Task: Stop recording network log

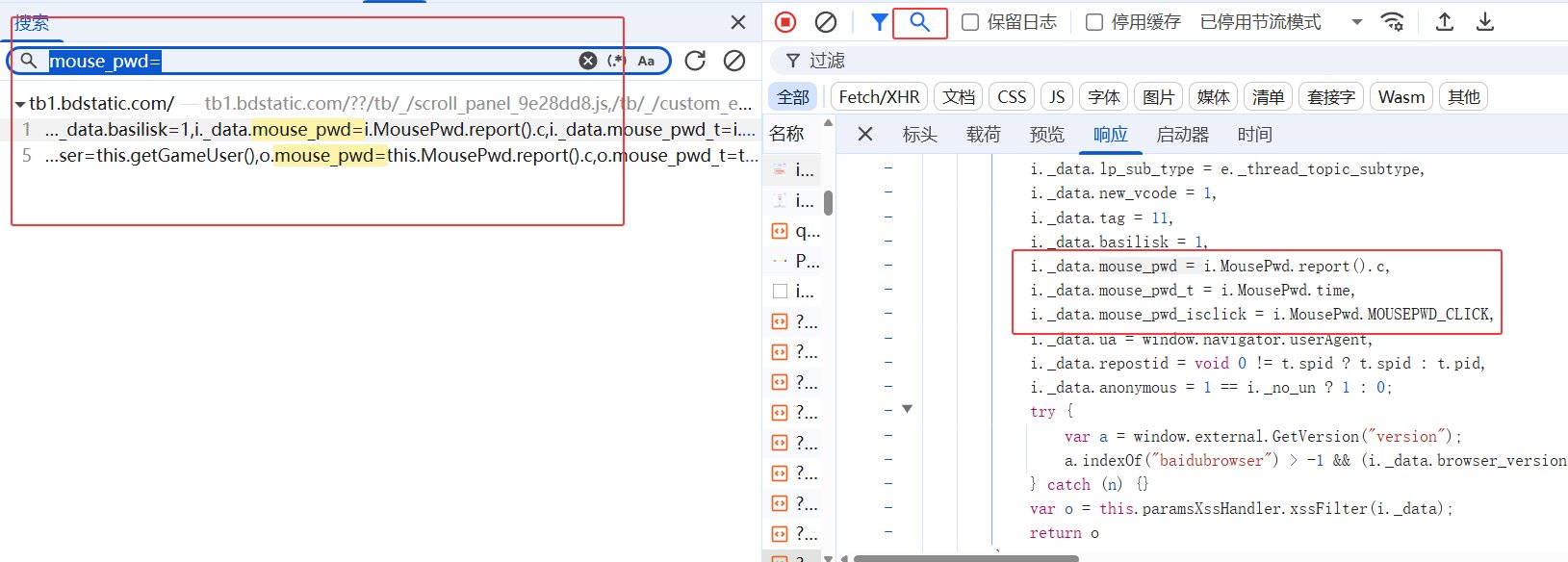Action: pyautogui.click(x=785, y=22)
